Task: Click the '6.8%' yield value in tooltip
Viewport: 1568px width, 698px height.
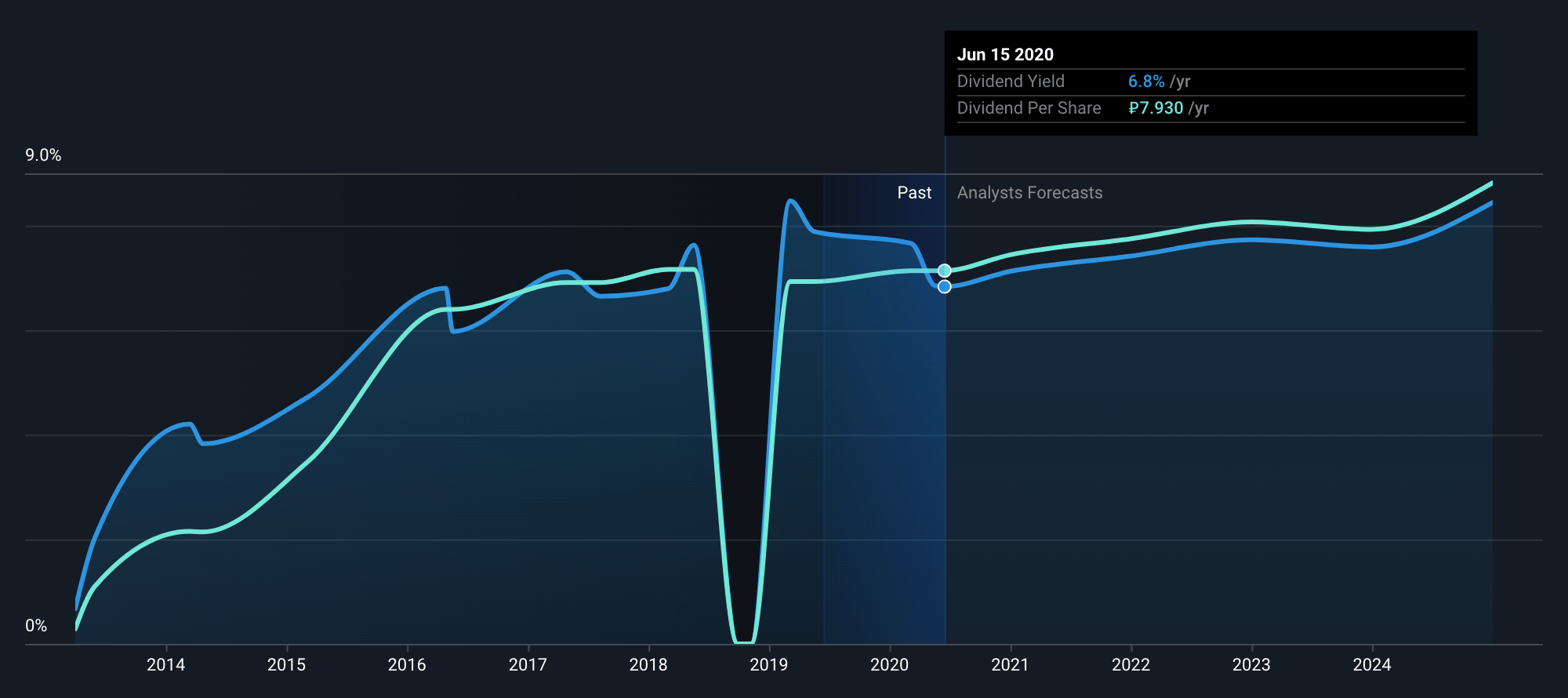Action: point(1146,82)
